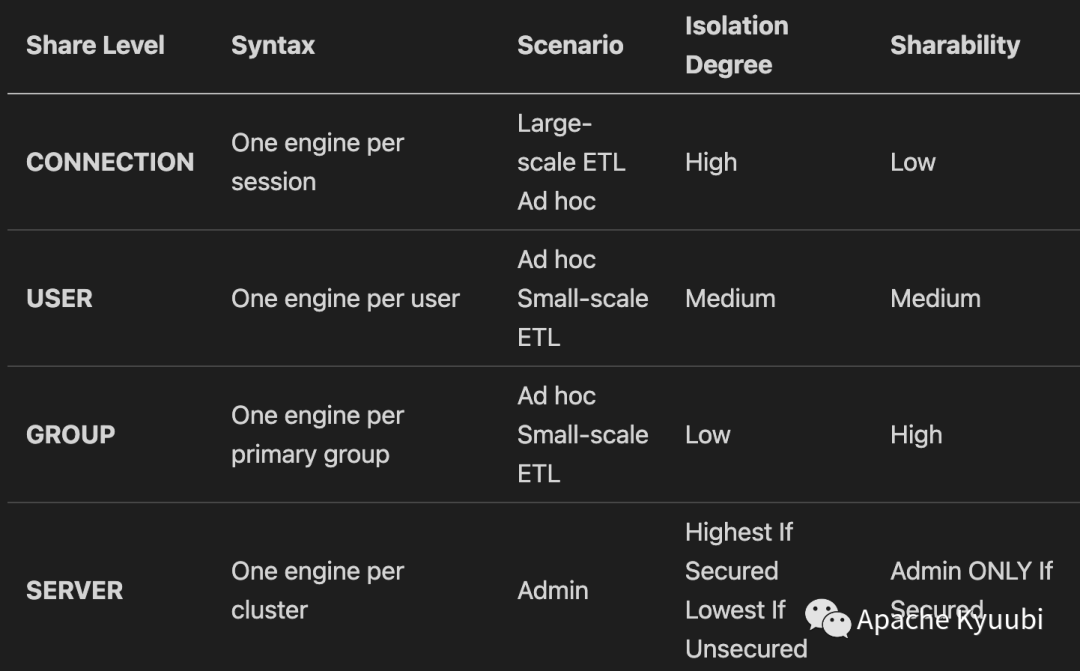Click the 'One engine per primary group' cell
Viewport: 1080px width, 671px height.
click(318, 435)
